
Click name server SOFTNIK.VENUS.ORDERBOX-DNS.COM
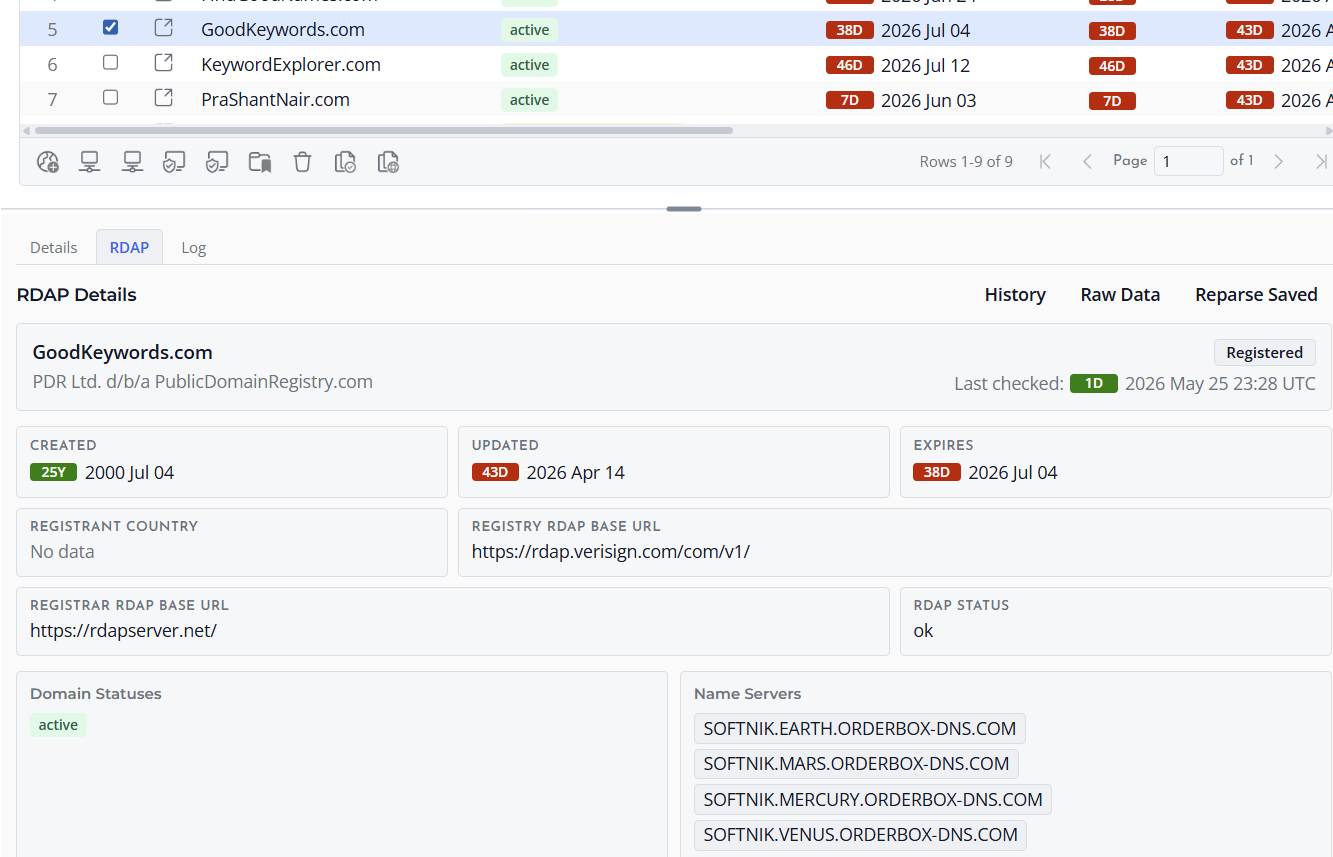860,834
